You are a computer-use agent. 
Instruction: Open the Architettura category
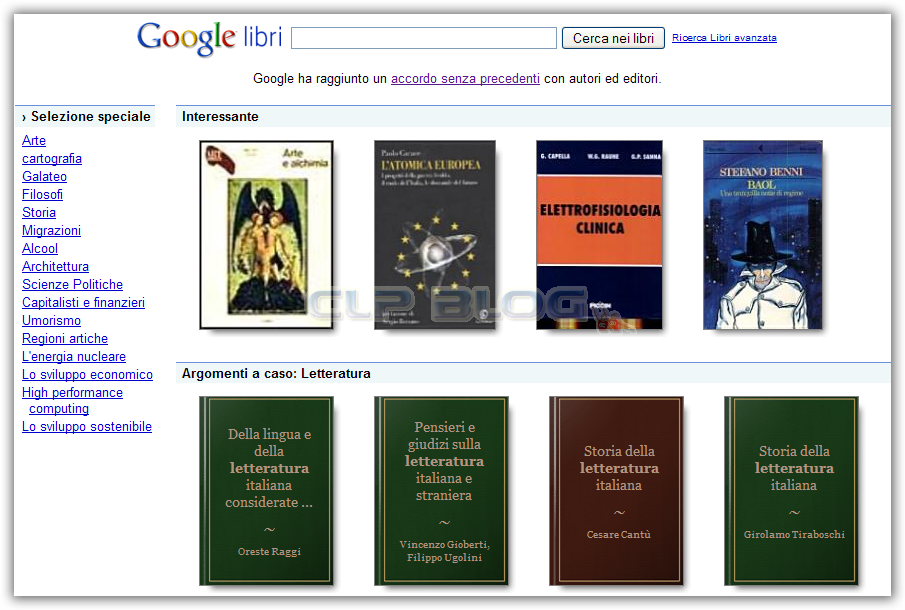tap(55, 266)
